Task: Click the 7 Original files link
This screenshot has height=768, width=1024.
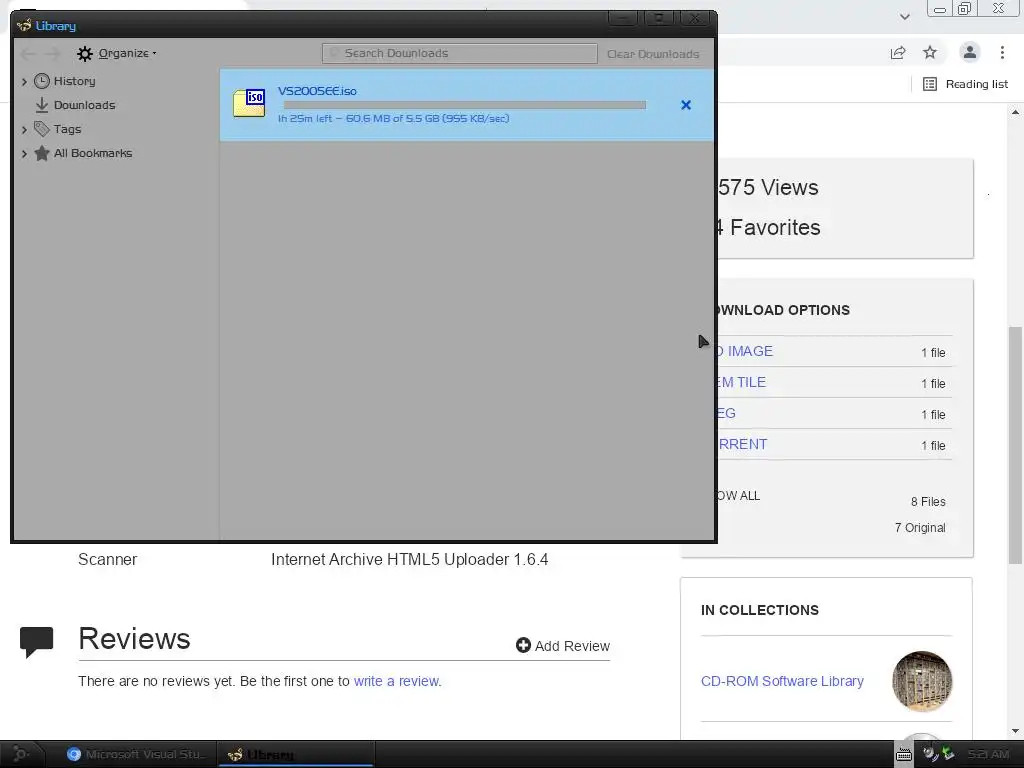Action: pyautogui.click(x=920, y=528)
